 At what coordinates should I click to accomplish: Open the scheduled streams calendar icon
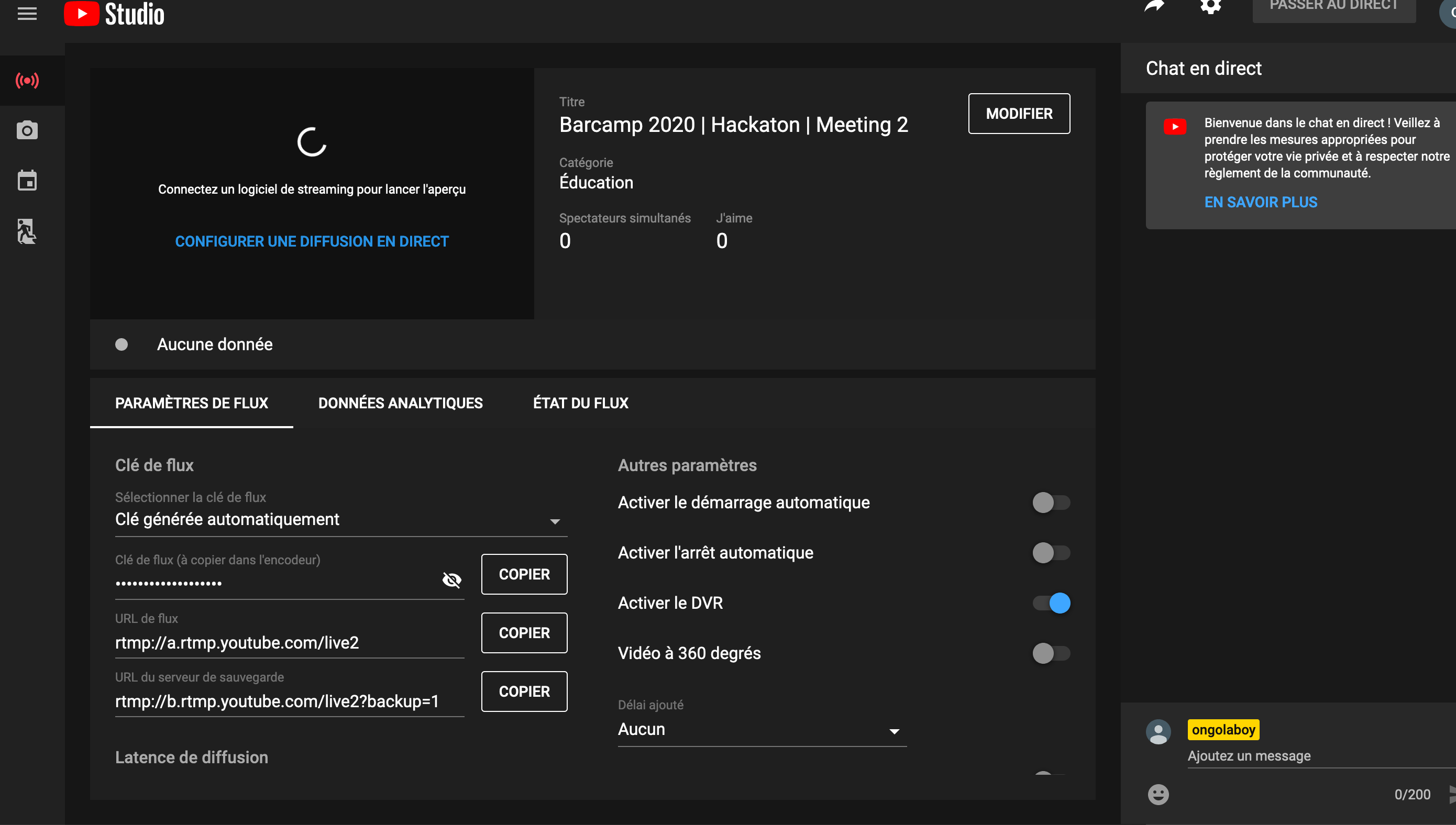point(27,181)
